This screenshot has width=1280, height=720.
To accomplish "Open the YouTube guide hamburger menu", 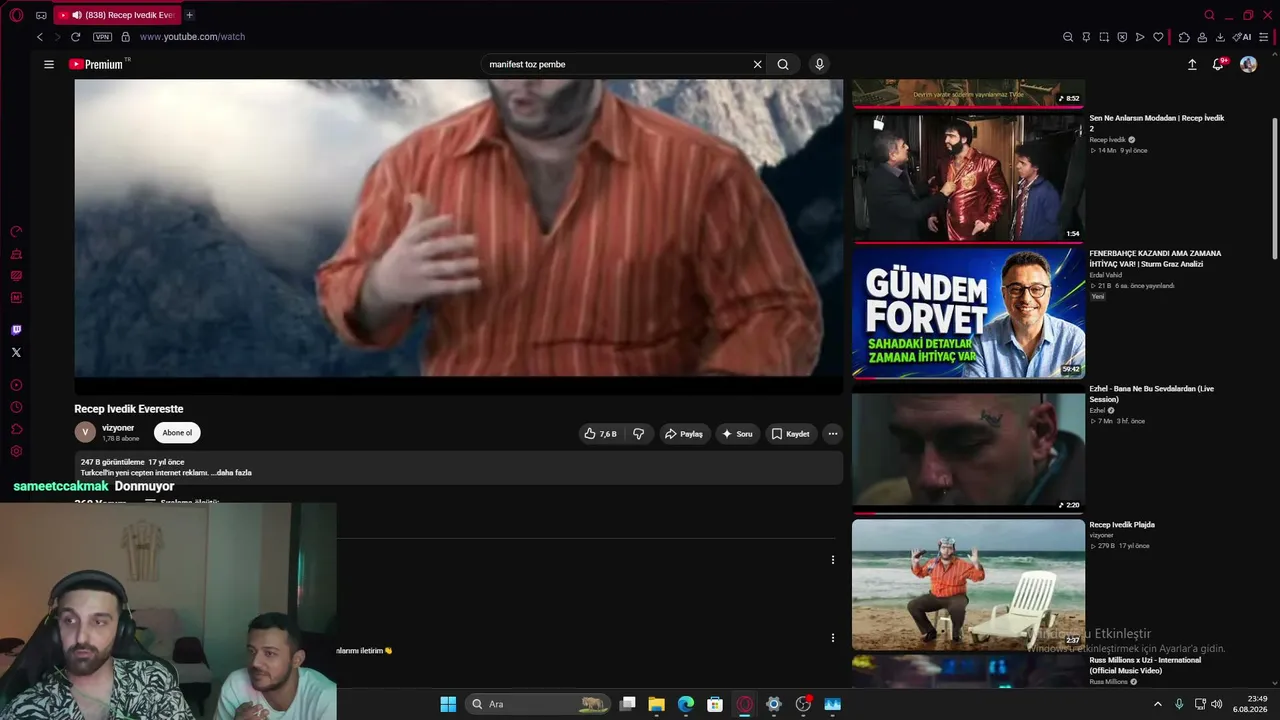I will coord(49,64).
